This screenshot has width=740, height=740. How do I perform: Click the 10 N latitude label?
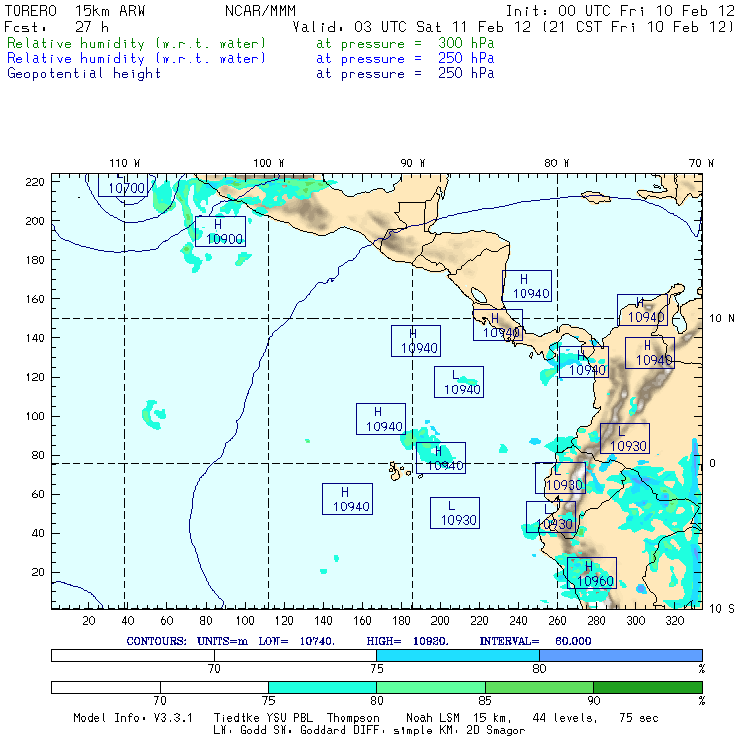[720, 318]
